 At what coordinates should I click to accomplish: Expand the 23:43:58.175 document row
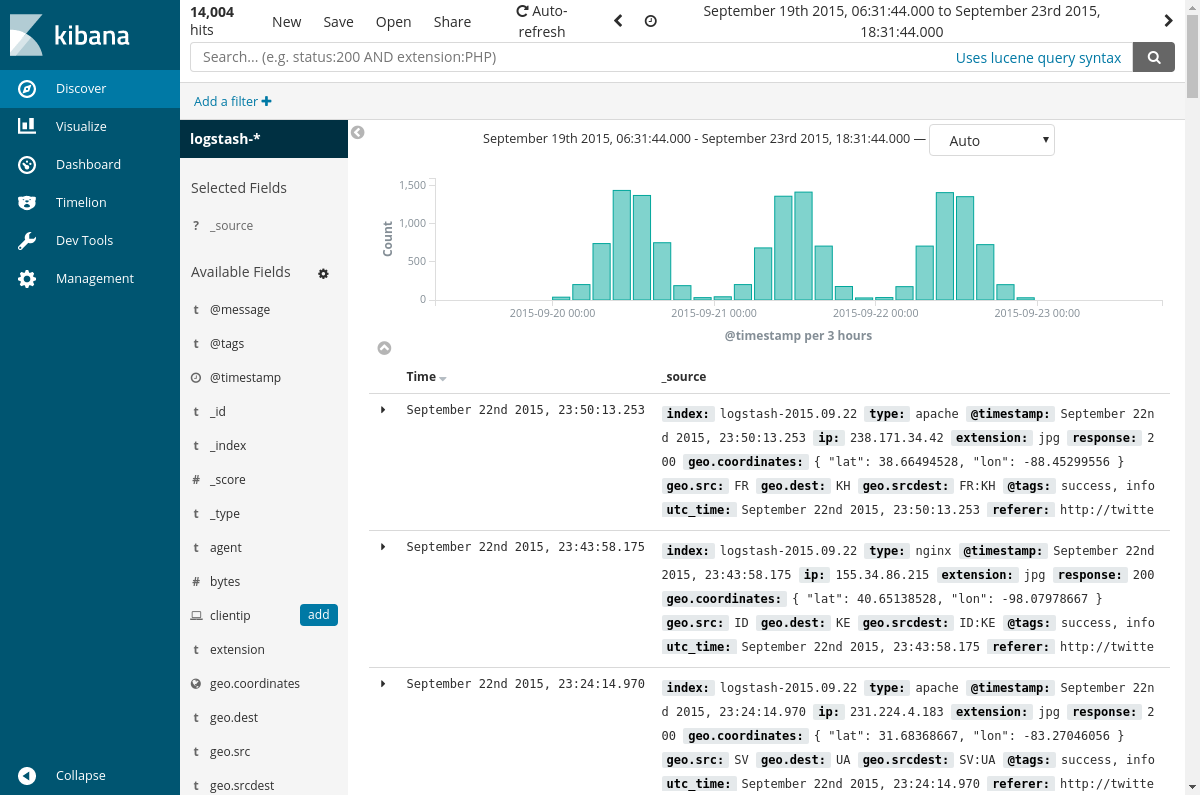tap(383, 547)
